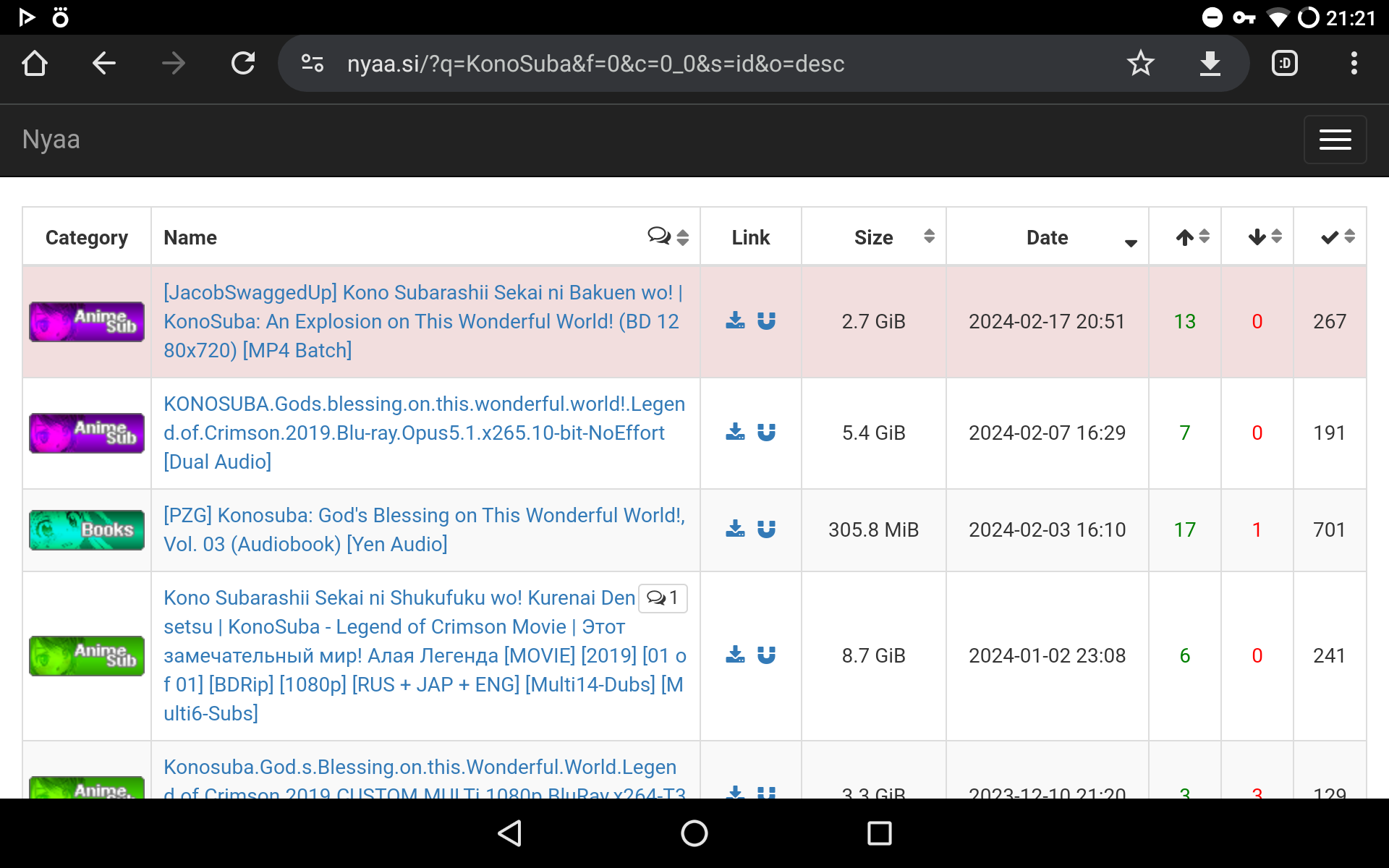The width and height of the screenshot is (1389, 868).
Task: Navigate back in browser
Action: pos(104,64)
